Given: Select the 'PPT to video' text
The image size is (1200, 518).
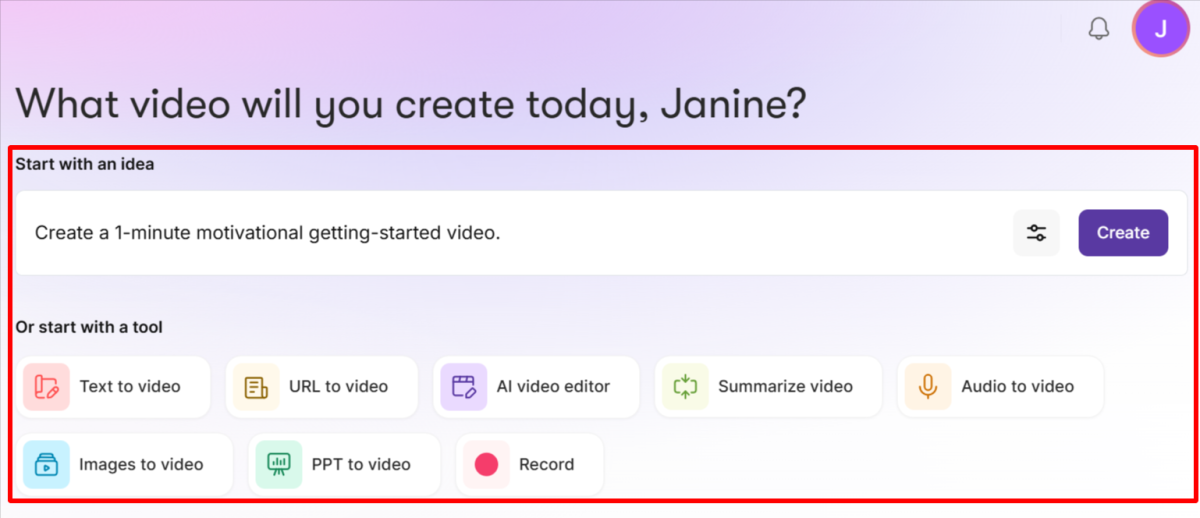Looking at the screenshot, I should [x=361, y=464].
